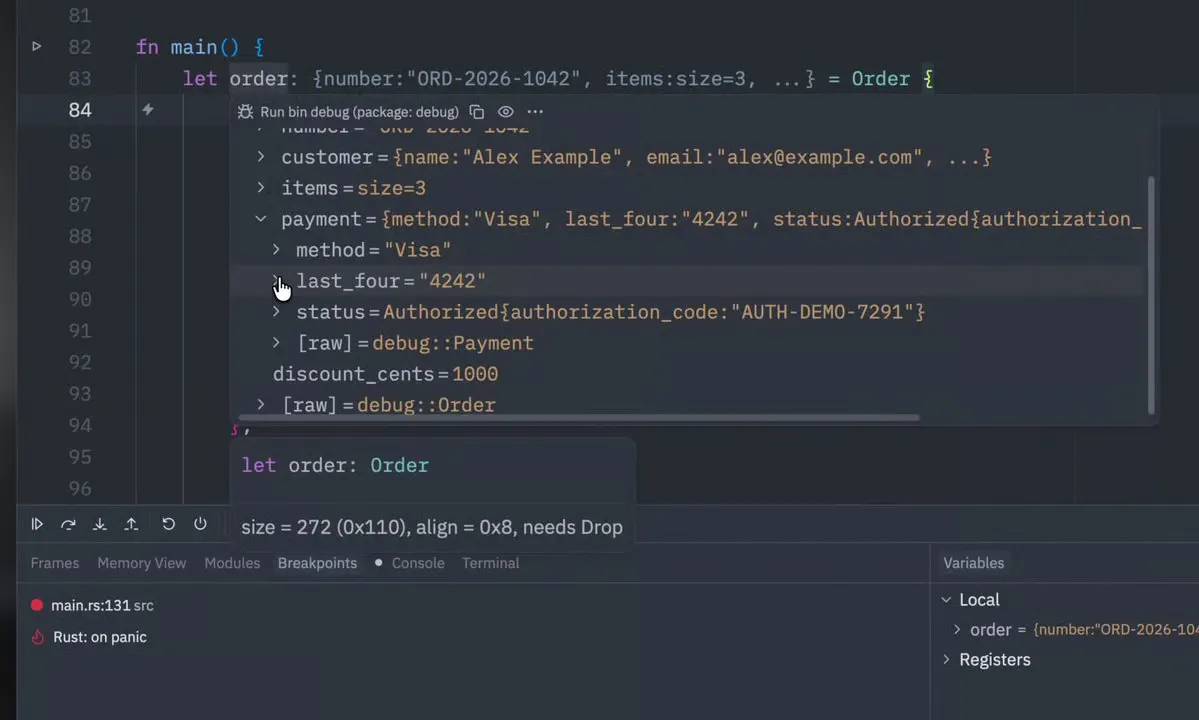Click the run arrow beside line 82
The width and height of the screenshot is (1199, 720).
click(36, 47)
